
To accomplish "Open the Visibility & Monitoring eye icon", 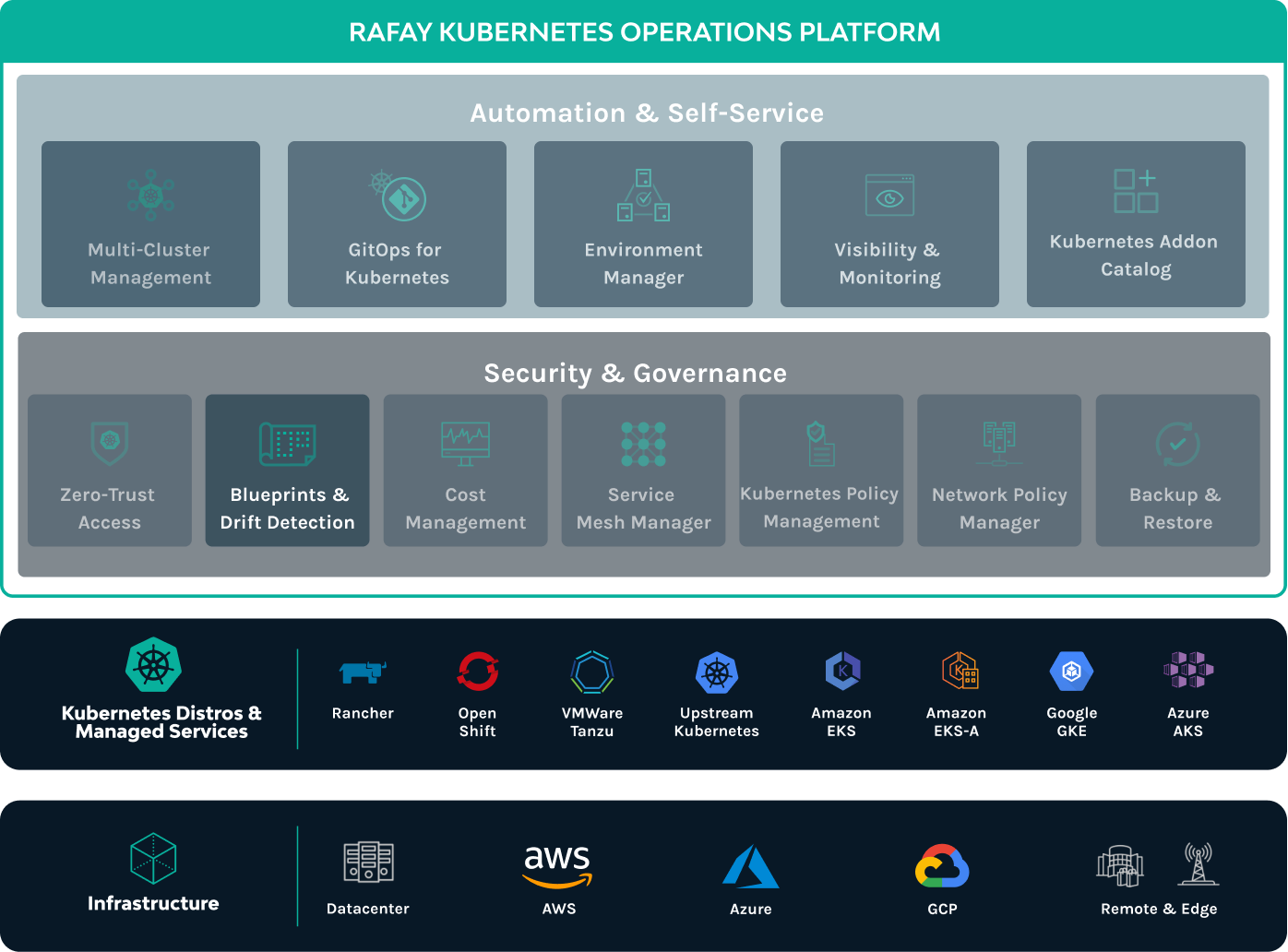I will (x=889, y=196).
